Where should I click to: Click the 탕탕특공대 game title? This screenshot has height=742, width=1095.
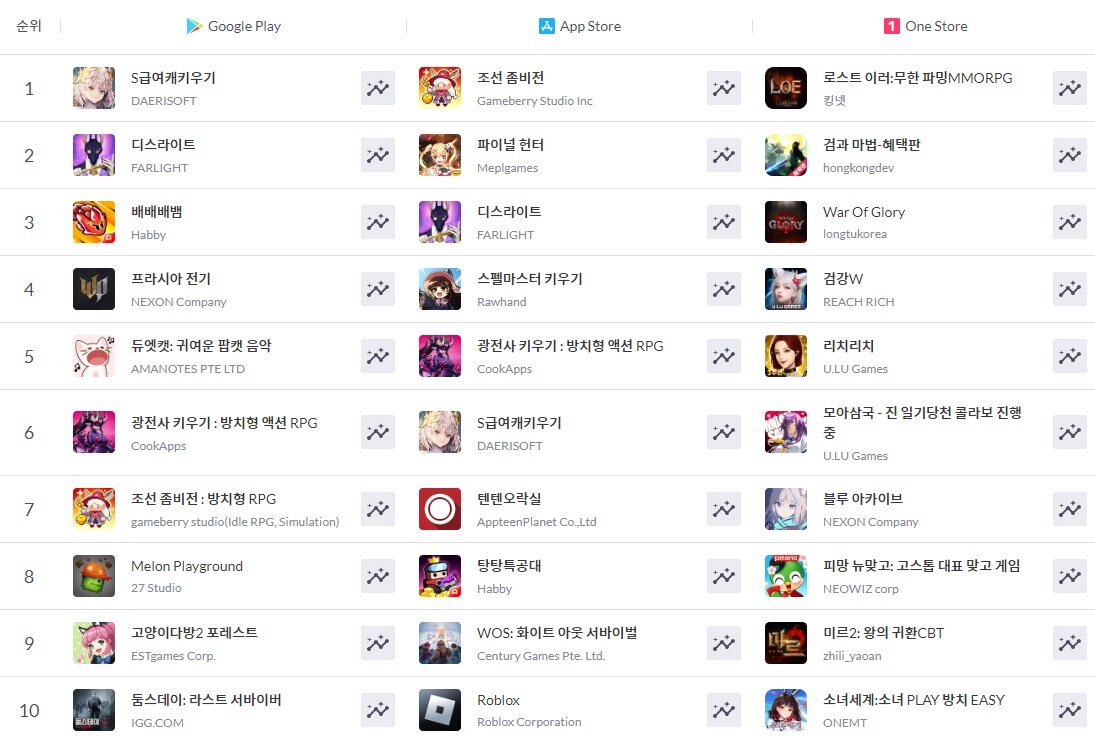[509, 565]
